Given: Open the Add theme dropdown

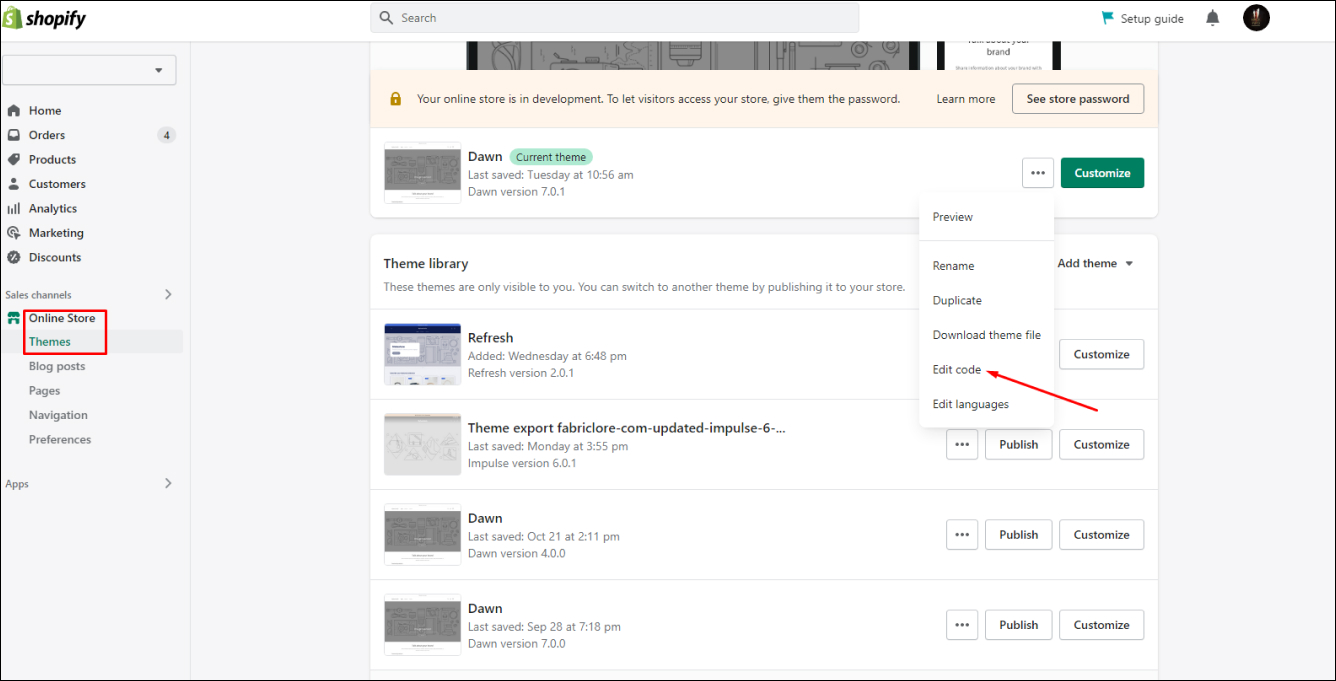Looking at the screenshot, I should click(x=1096, y=264).
